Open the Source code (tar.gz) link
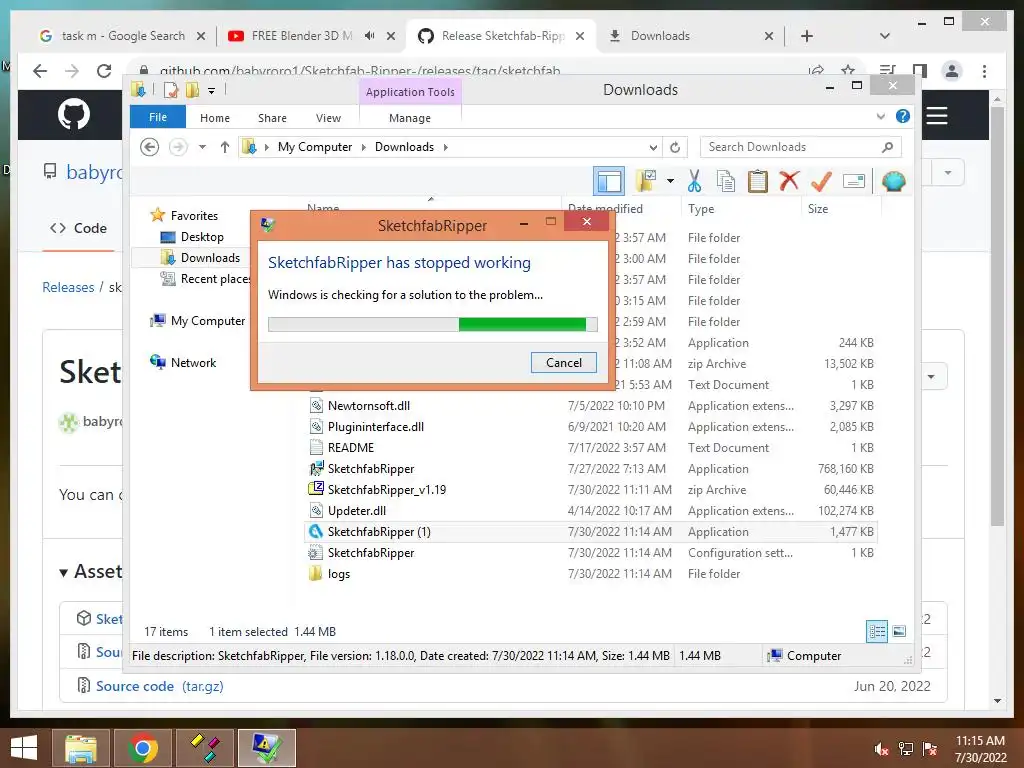This screenshot has height=768, width=1024. point(159,686)
